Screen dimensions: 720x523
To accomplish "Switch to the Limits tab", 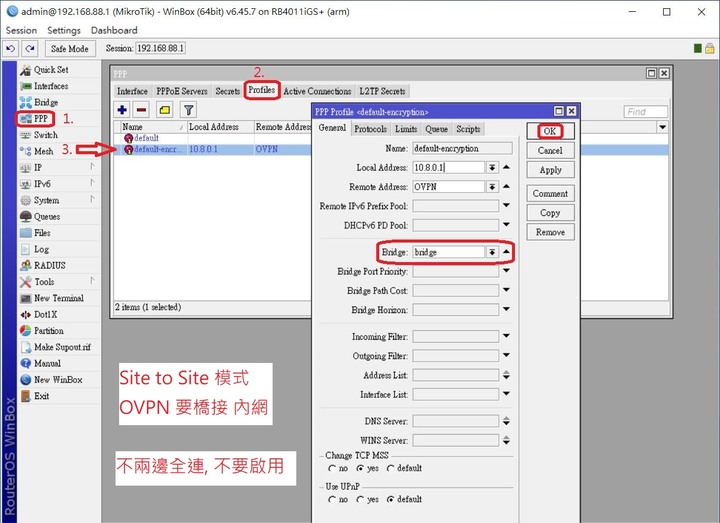I will tap(406, 129).
